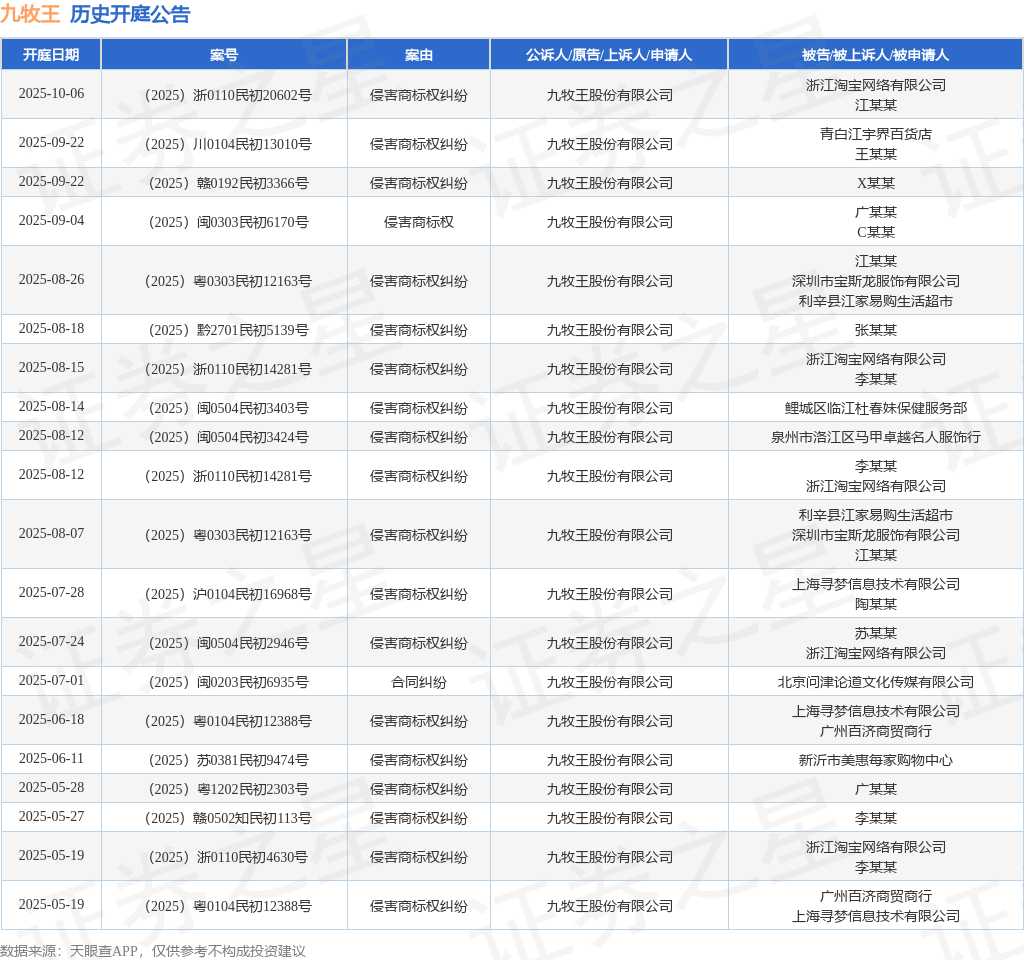
Task: Select the date cell "2025-08-26"
Action: tap(51, 280)
